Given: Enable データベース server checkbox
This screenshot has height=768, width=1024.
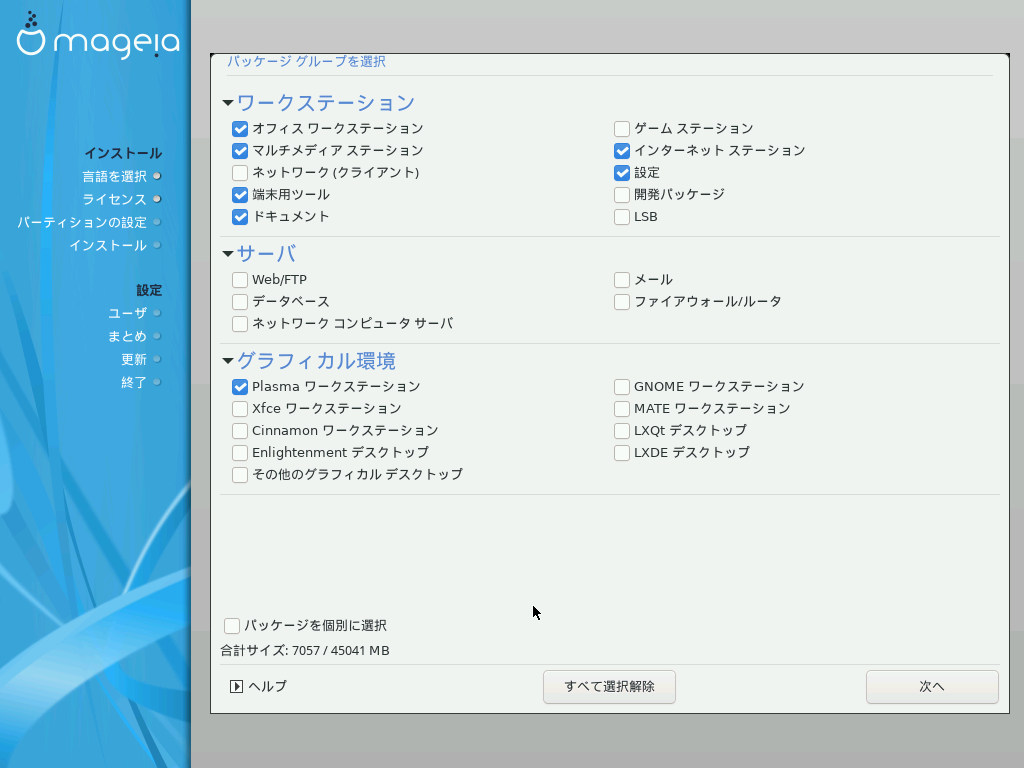Looking at the screenshot, I should coord(240,302).
